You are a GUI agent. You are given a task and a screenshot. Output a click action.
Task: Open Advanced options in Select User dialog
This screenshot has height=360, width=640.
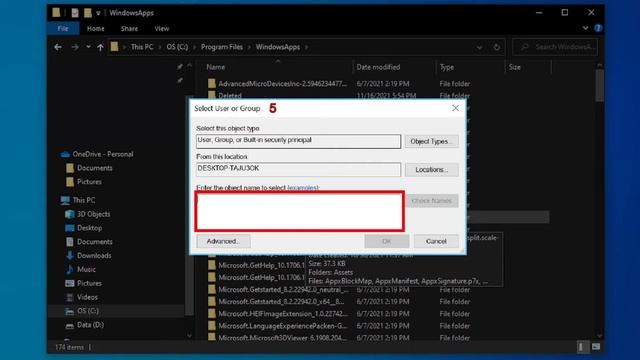pos(223,241)
